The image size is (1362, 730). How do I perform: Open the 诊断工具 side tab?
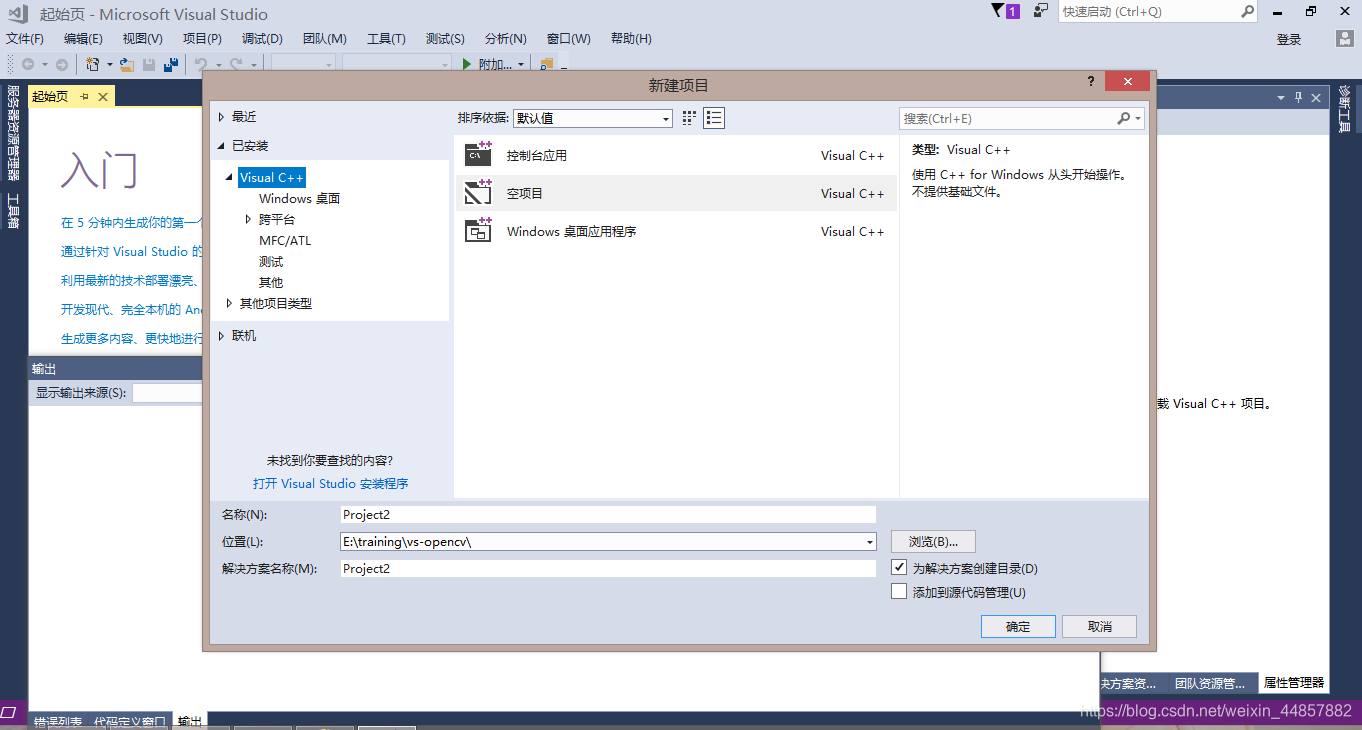point(1345,109)
